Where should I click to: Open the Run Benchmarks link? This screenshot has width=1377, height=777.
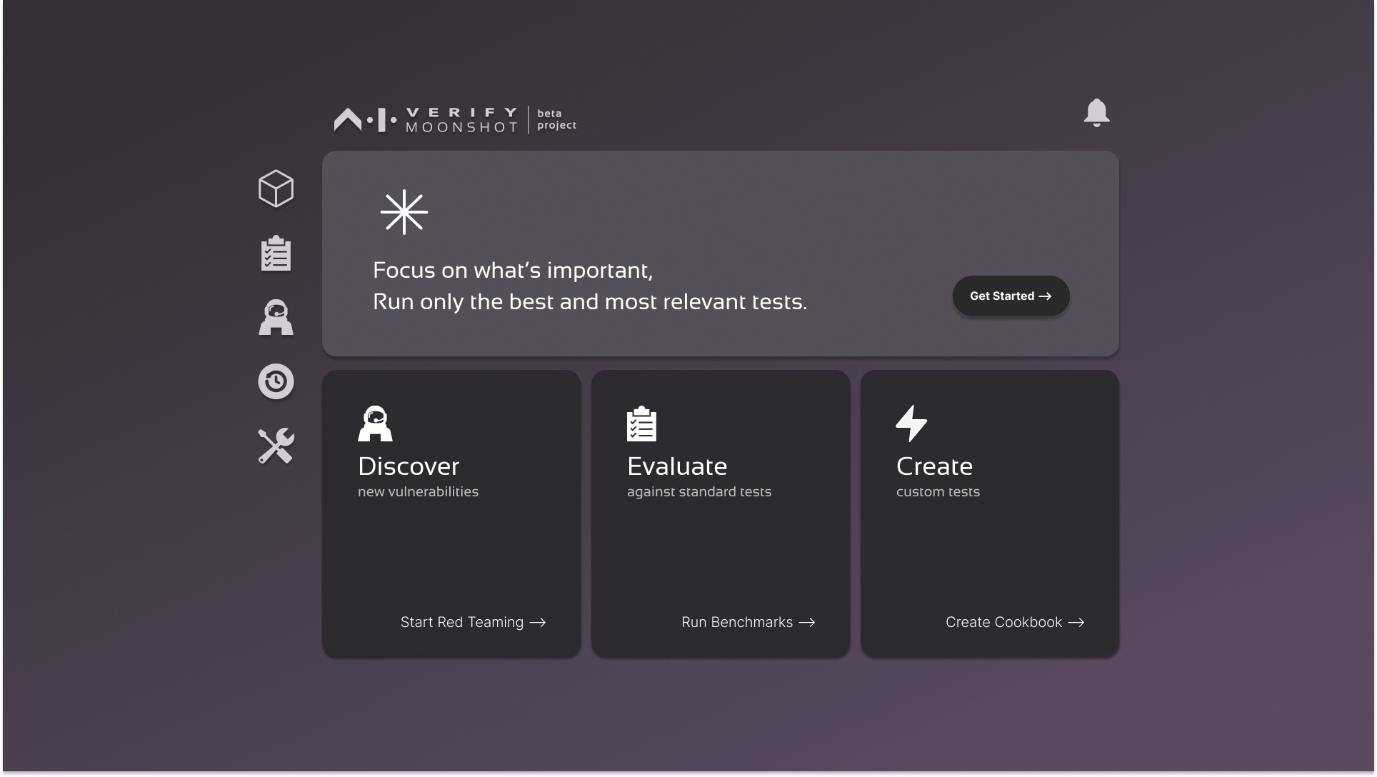(x=748, y=622)
